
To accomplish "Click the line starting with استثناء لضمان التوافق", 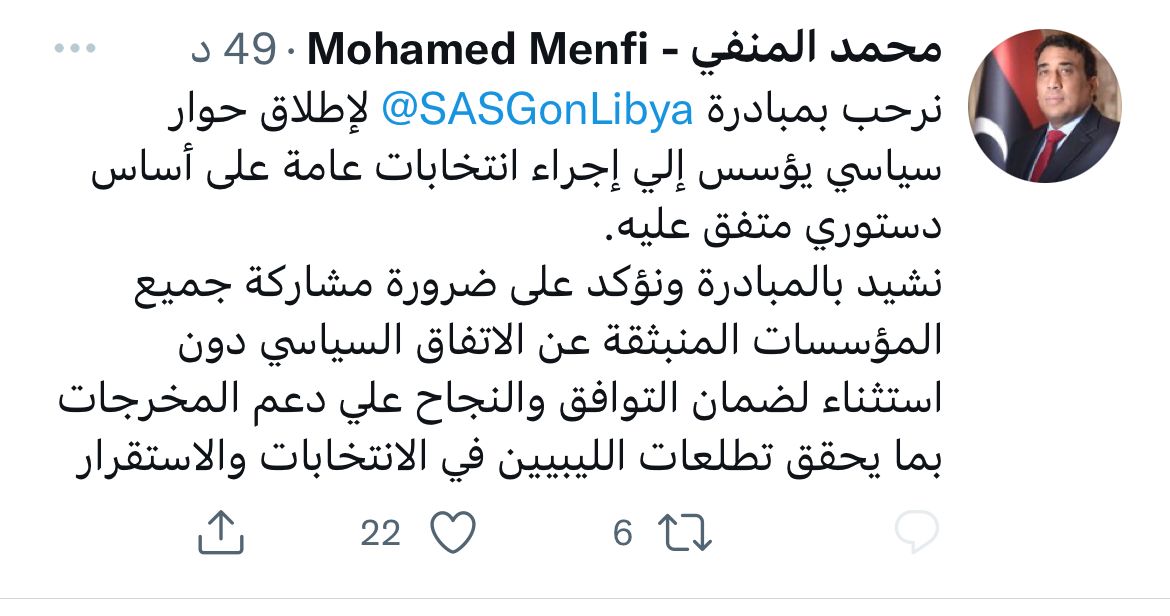I will click(495, 405).
